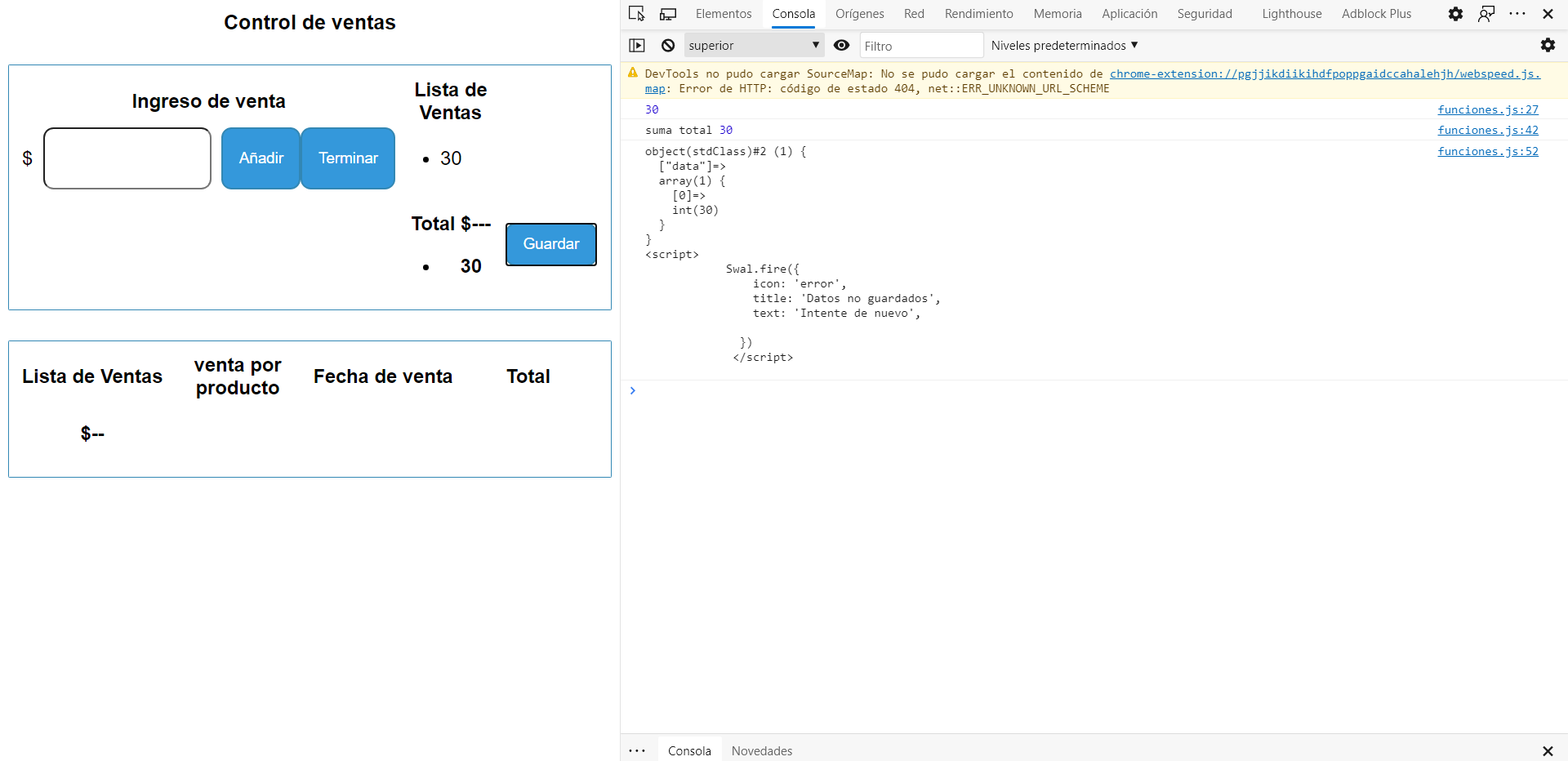Open the Aplicación tab
This screenshot has height=761, width=1568.
tap(1129, 14)
